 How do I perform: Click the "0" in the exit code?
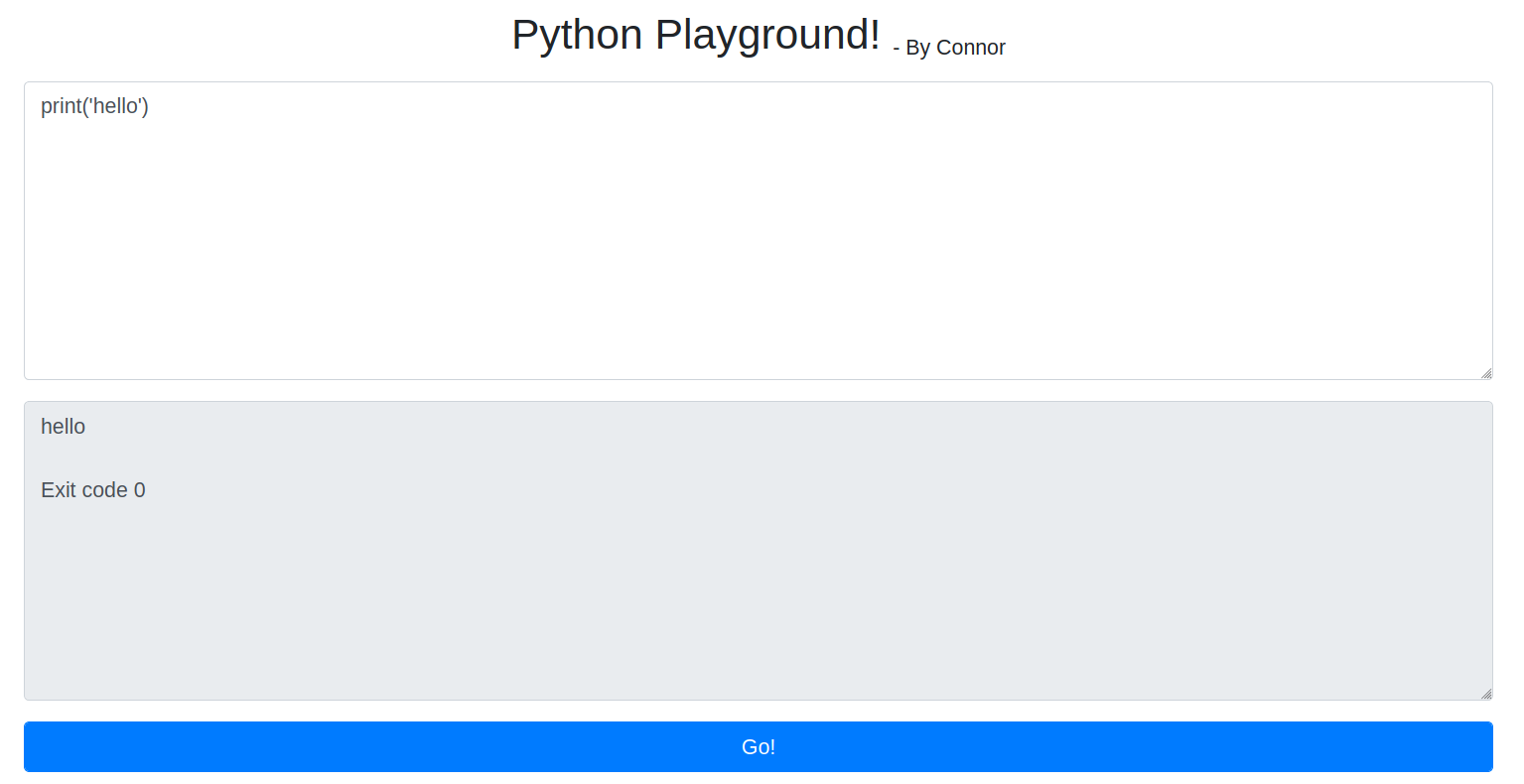click(x=140, y=490)
